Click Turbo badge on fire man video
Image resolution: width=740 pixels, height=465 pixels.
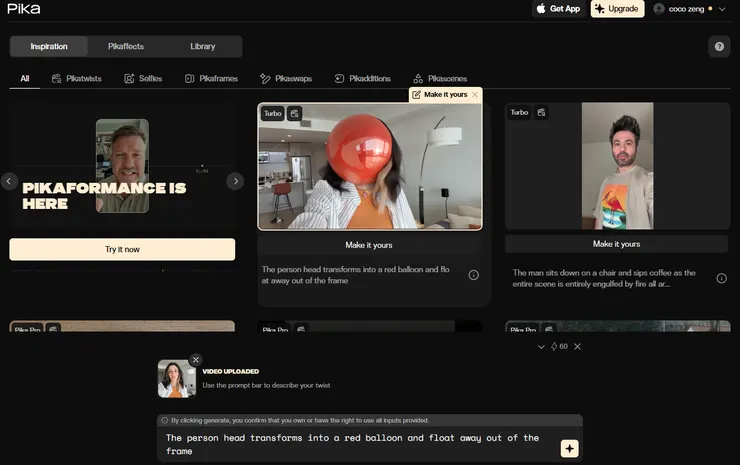pyautogui.click(x=519, y=112)
